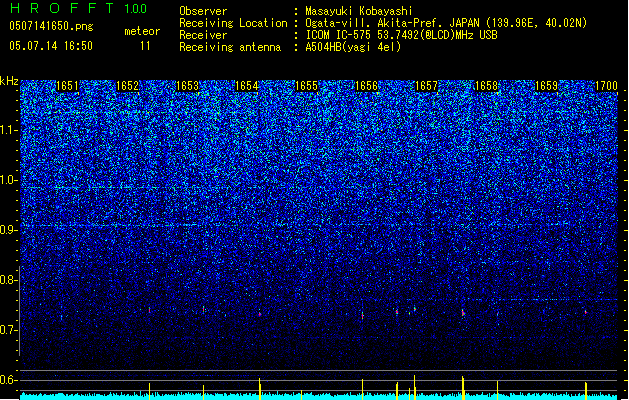
Task: Click the 1.1 kHz axis label
Action: pyautogui.click(x=9, y=130)
